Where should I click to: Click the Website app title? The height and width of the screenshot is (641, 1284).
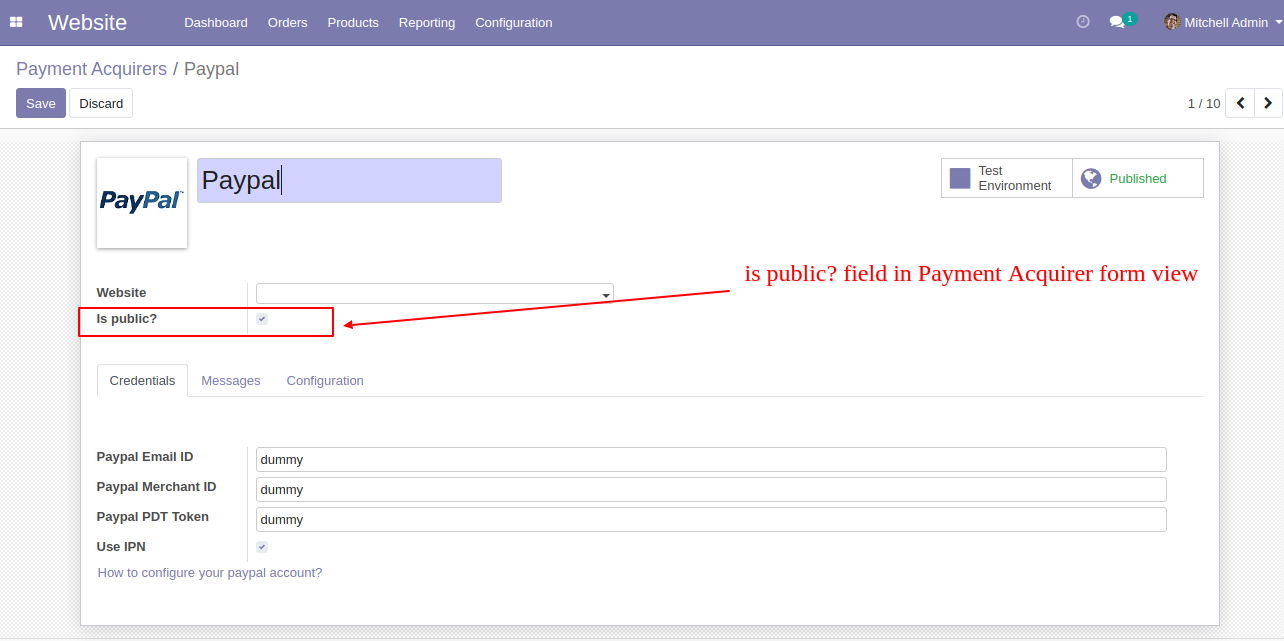(x=88, y=22)
